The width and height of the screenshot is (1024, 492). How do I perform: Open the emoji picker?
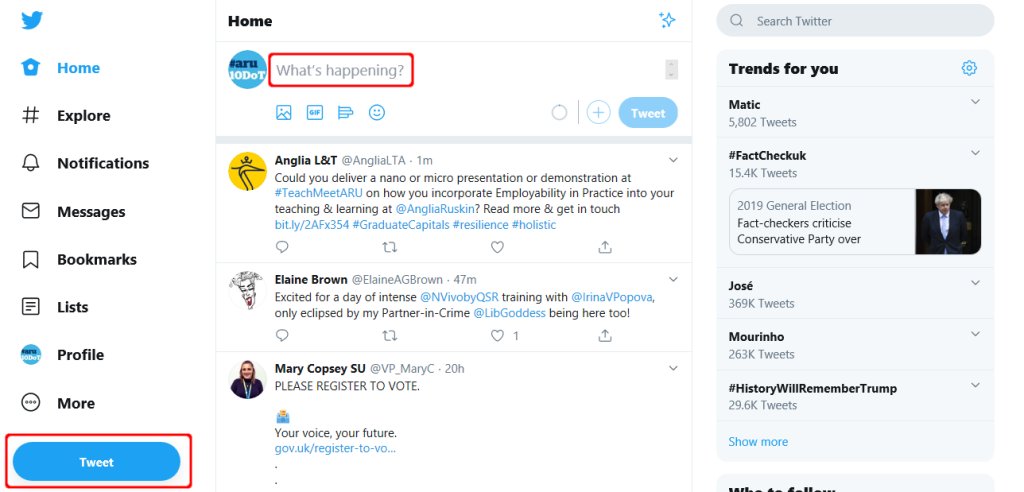(x=377, y=112)
